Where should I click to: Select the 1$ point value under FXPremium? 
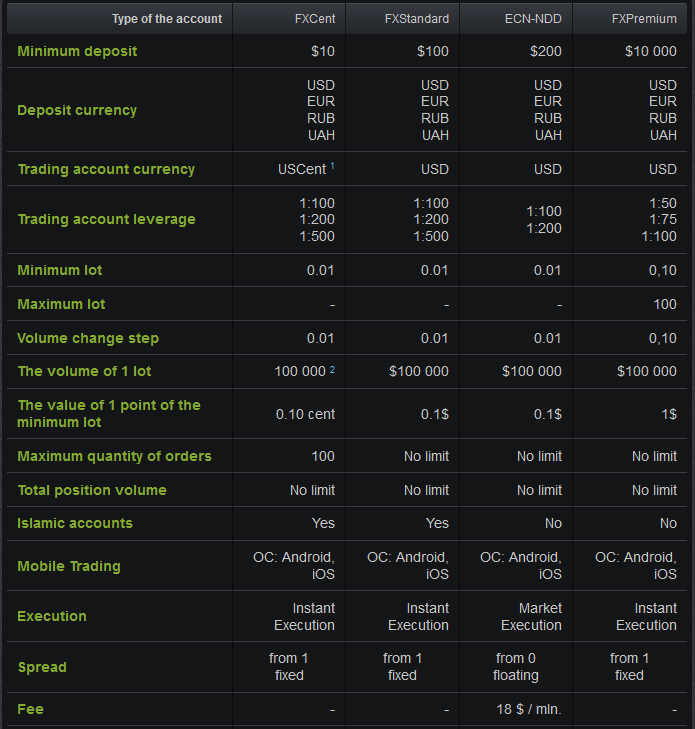click(x=669, y=414)
